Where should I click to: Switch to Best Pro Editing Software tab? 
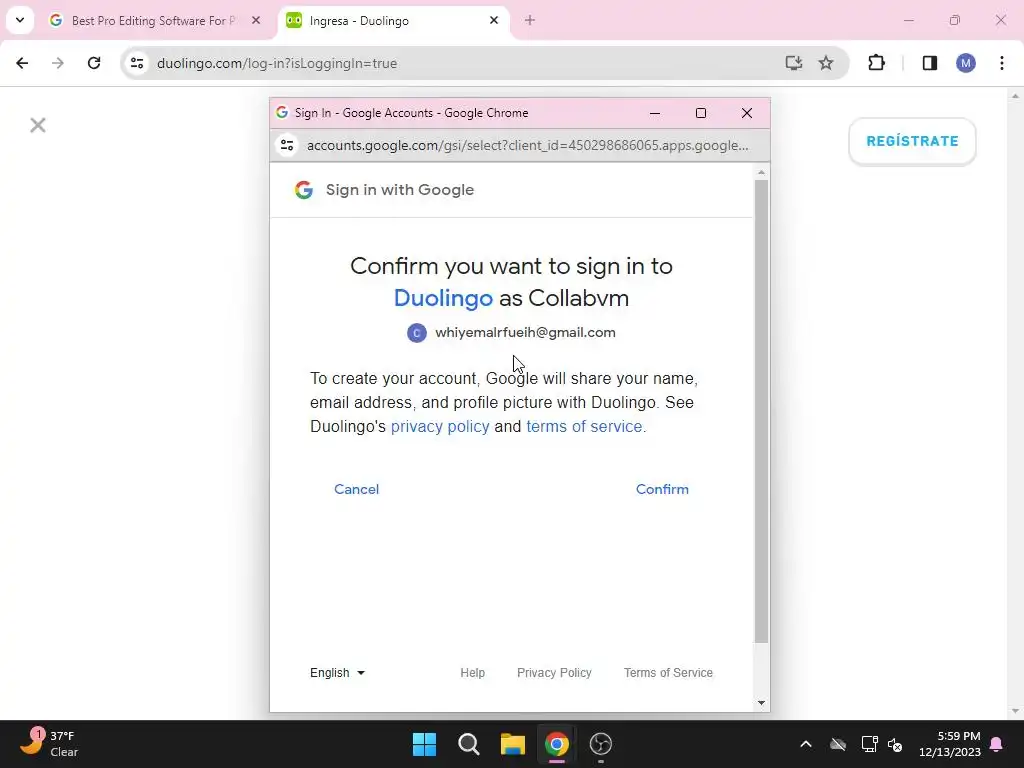click(155, 21)
